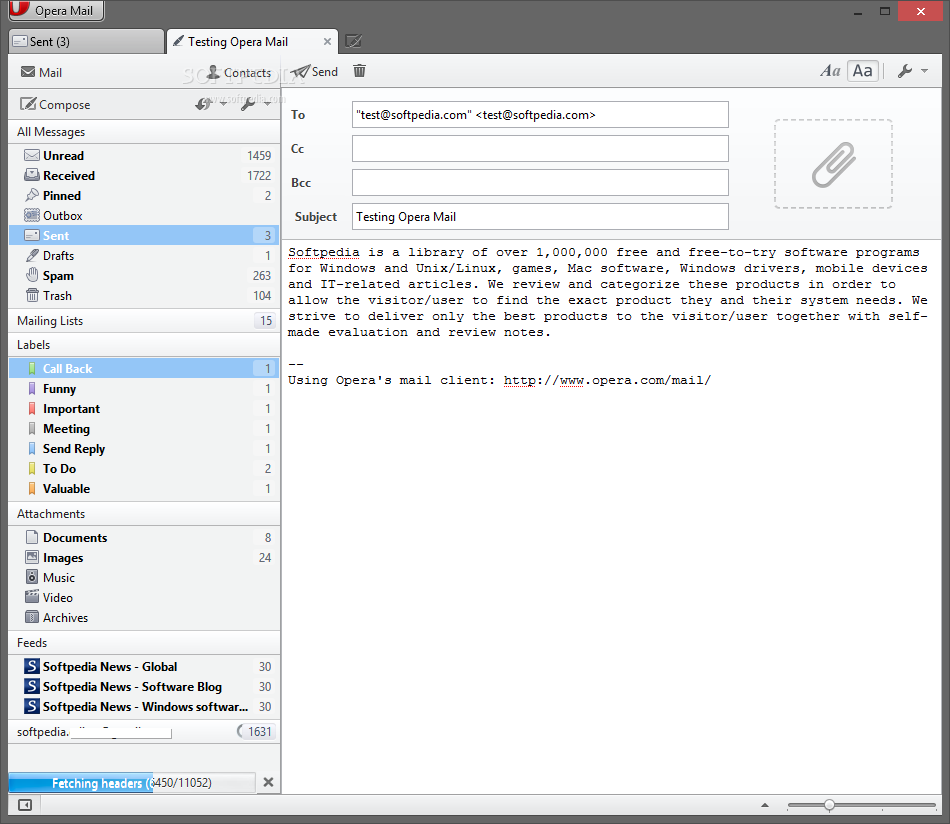The image size is (950, 824).
Task: Close the Testing Opera Mail tab
Action: tap(327, 41)
